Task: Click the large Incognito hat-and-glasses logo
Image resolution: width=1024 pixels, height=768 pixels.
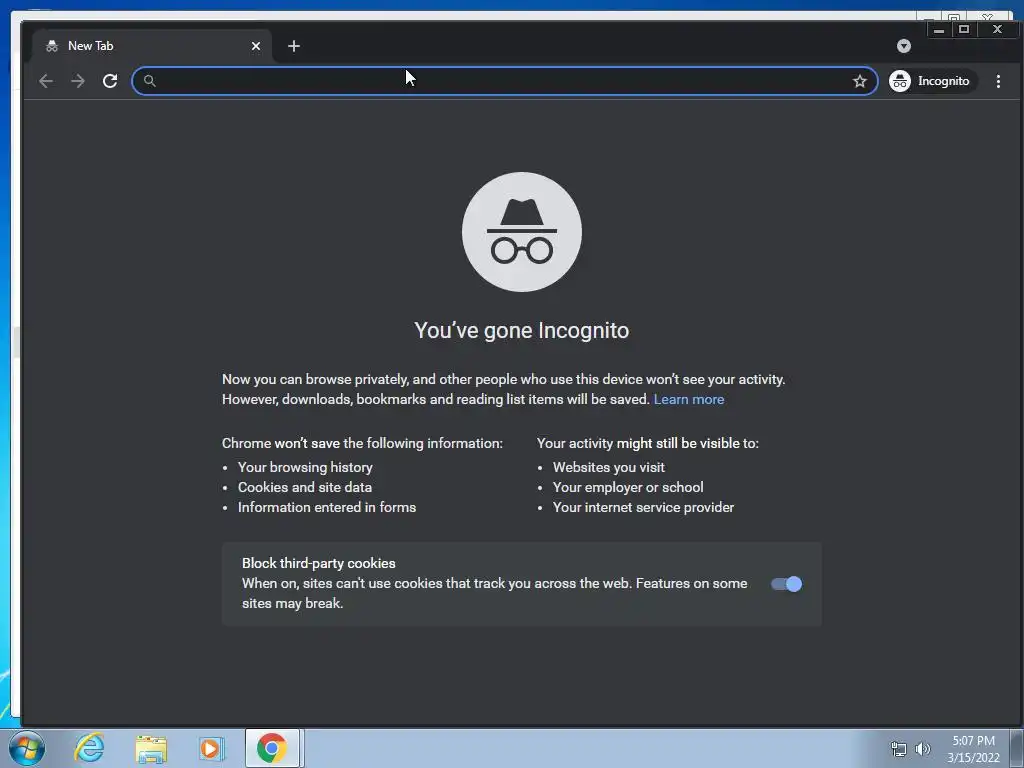Action: 522,232
